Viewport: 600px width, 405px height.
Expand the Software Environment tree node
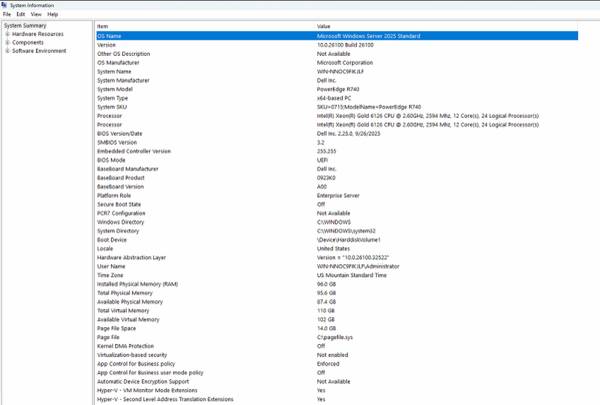pyautogui.click(x=7, y=51)
